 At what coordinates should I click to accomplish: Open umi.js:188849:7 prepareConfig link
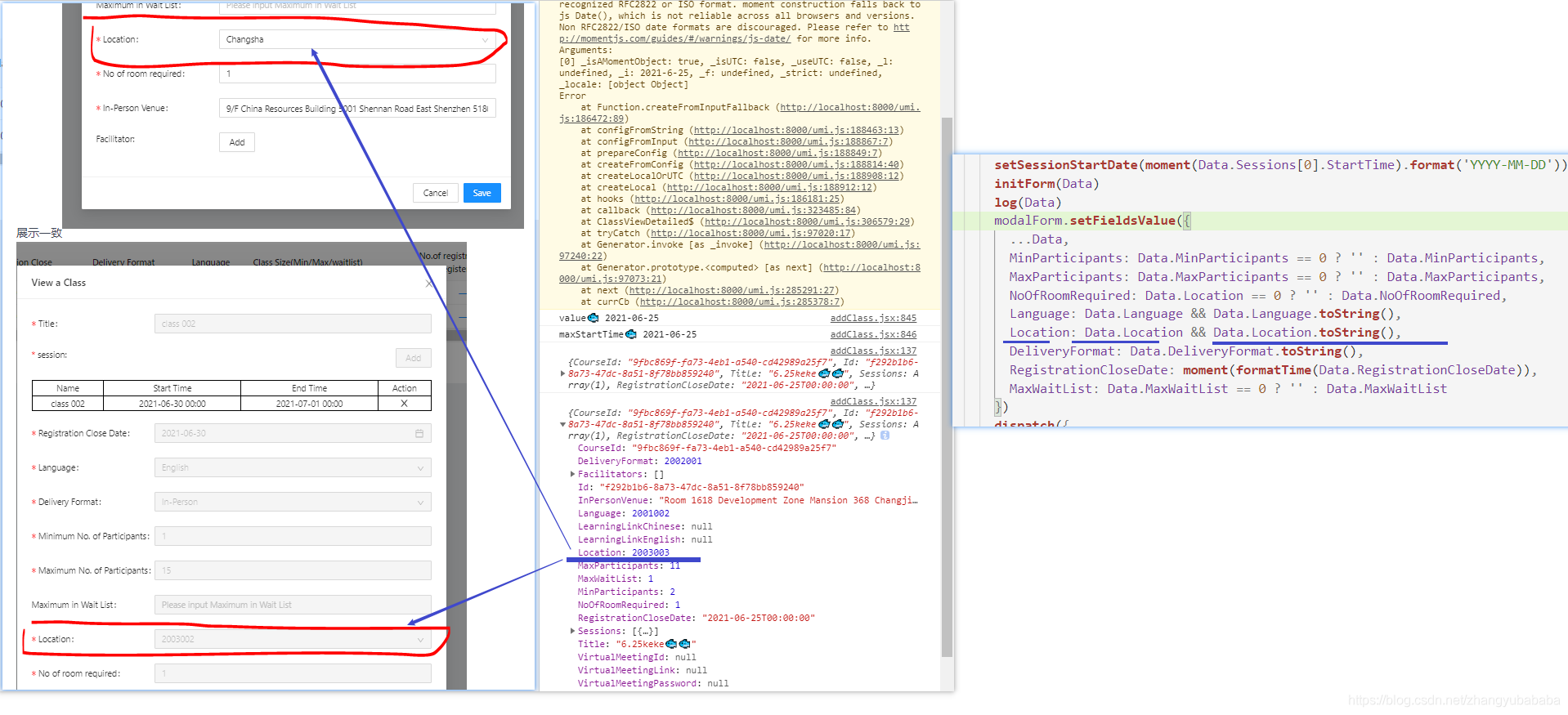[778, 153]
